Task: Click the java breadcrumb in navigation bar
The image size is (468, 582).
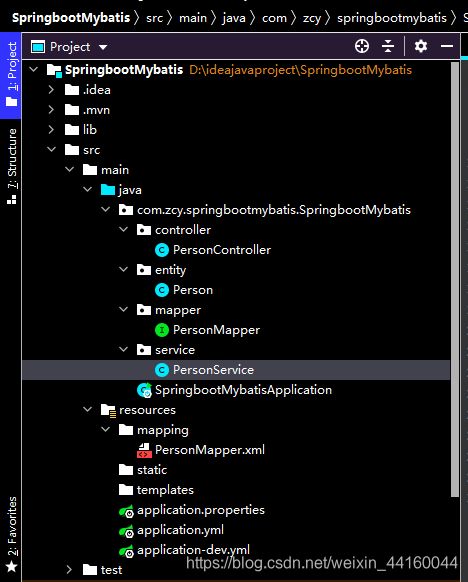Action: pyautogui.click(x=234, y=18)
